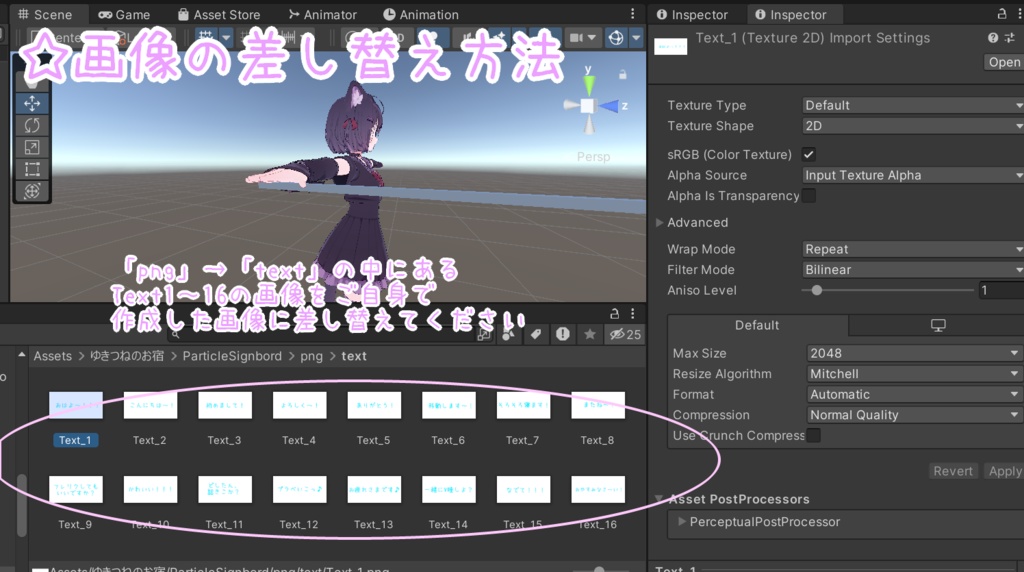
Task: Open the Inspector presets icon
Action: [x=1010, y=38]
